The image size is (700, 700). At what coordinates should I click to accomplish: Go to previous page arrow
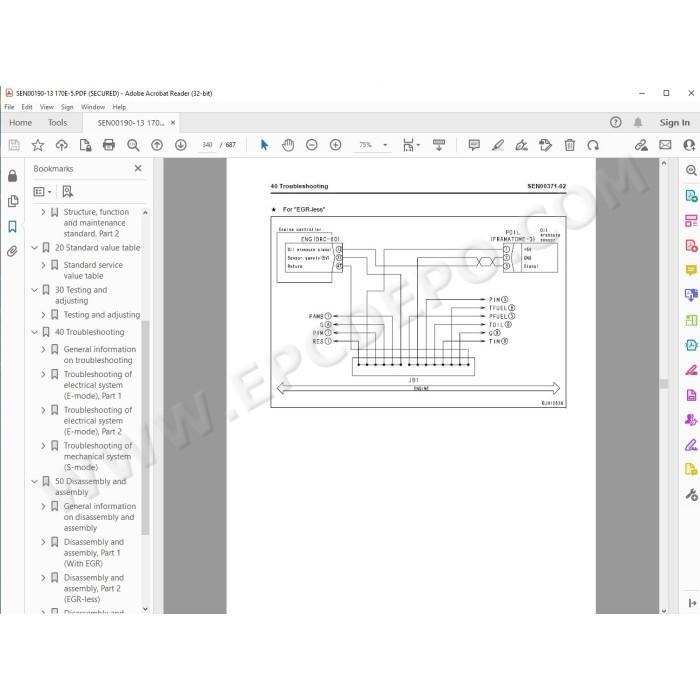(x=157, y=145)
